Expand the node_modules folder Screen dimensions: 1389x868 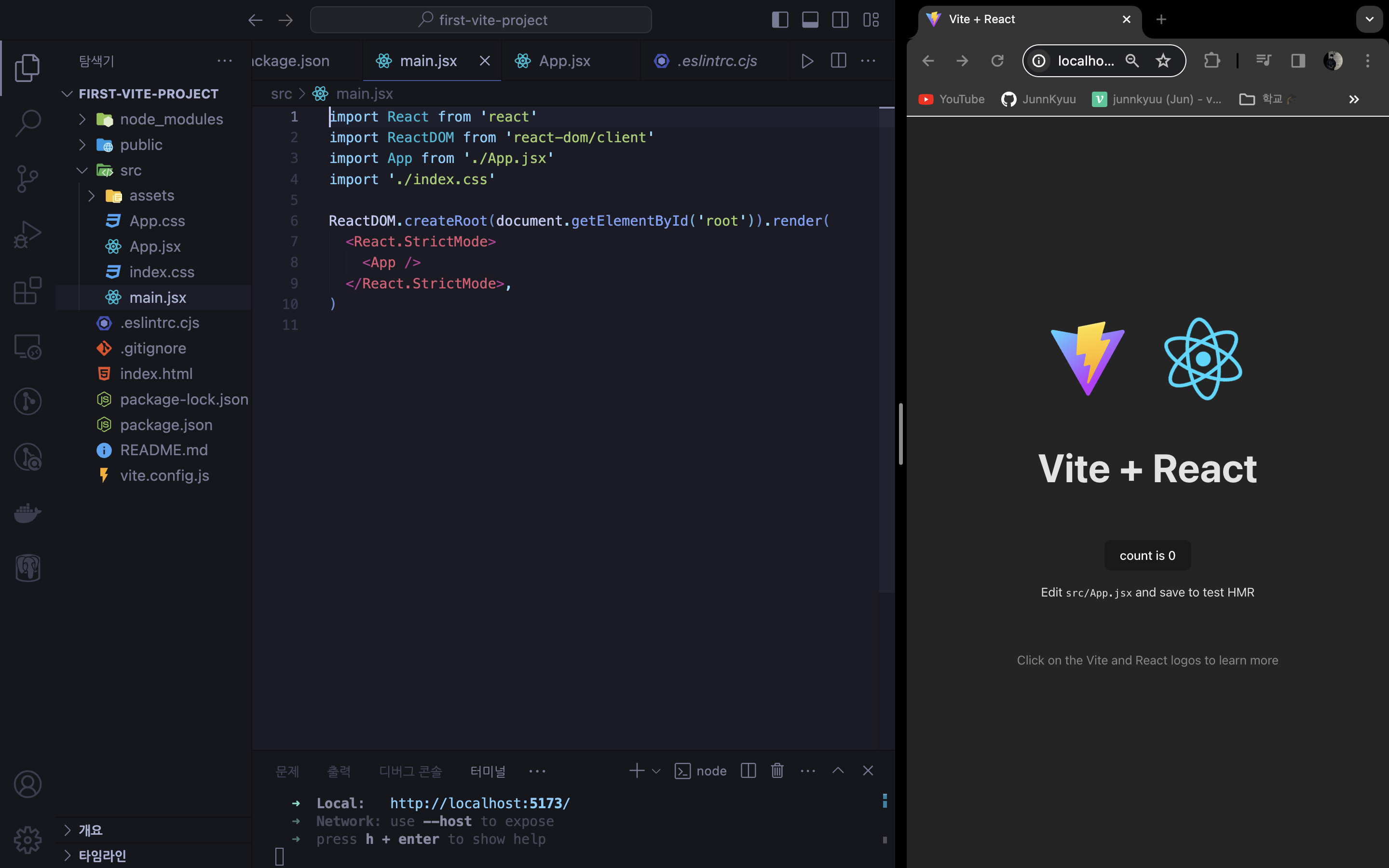[82, 120]
